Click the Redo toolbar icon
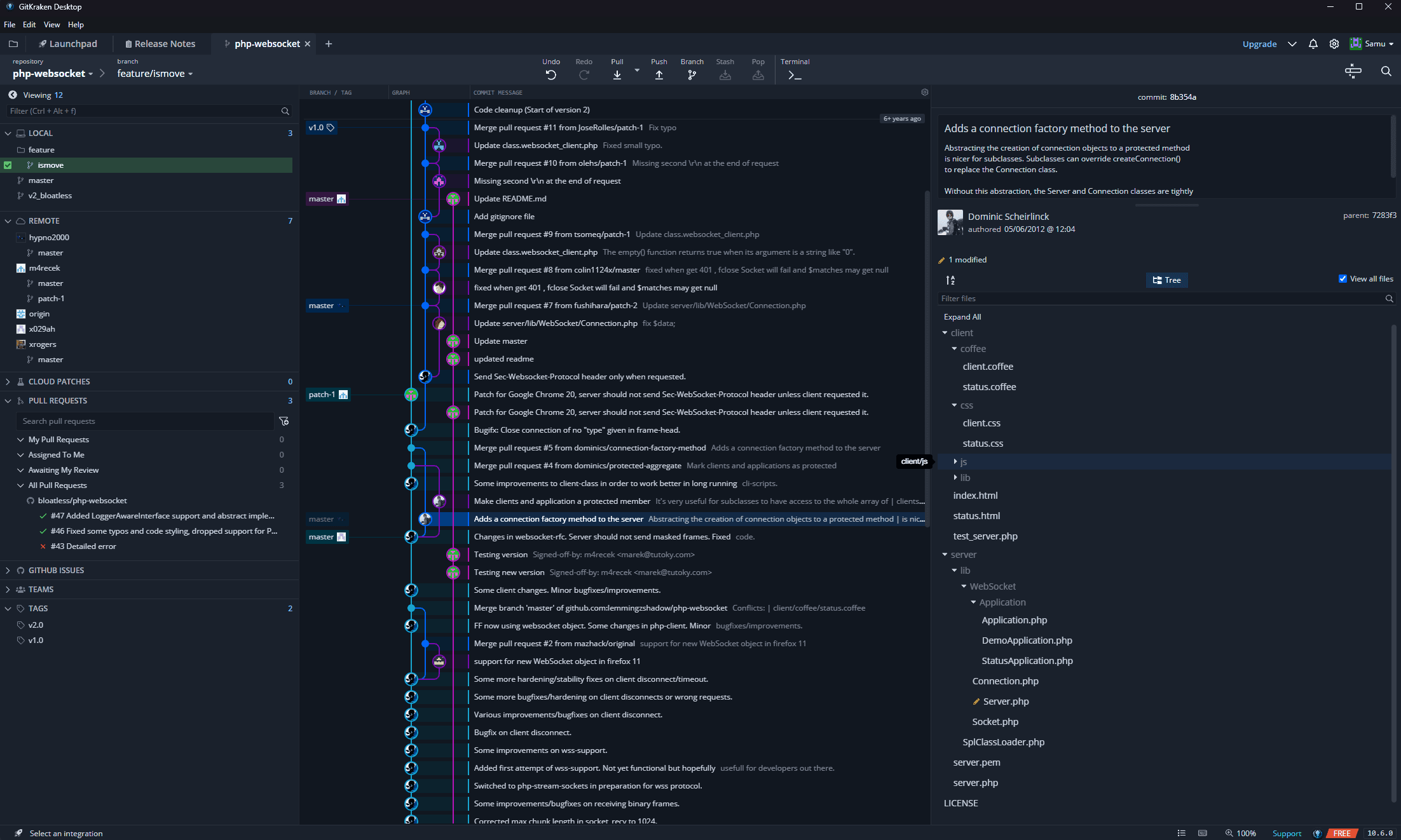 (x=584, y=75)
